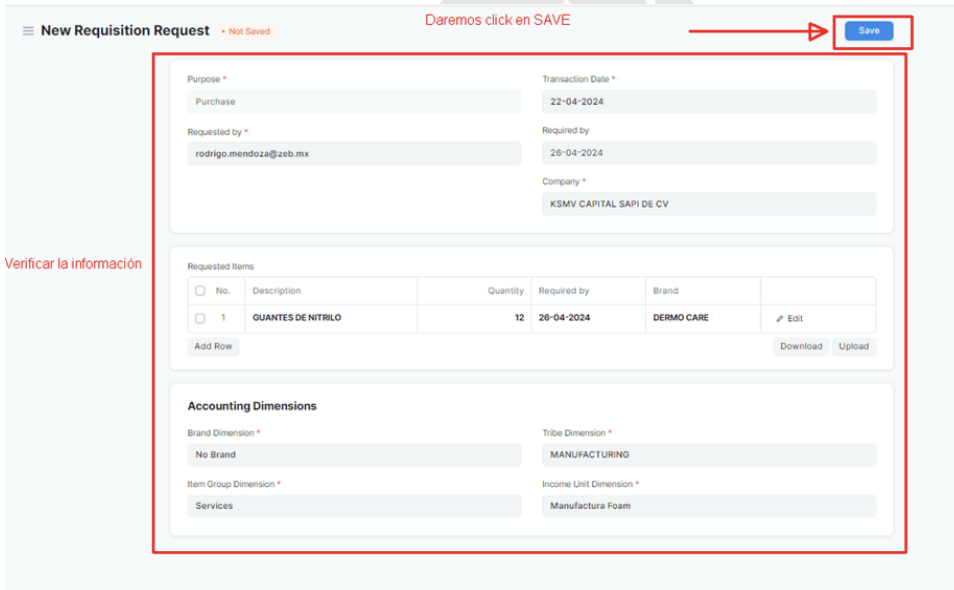The width and height of the screenshot is (954, 590).
Task: Open the hamburger sidebar menu icon
Action: pyautogui.click(x=28, y=31)
